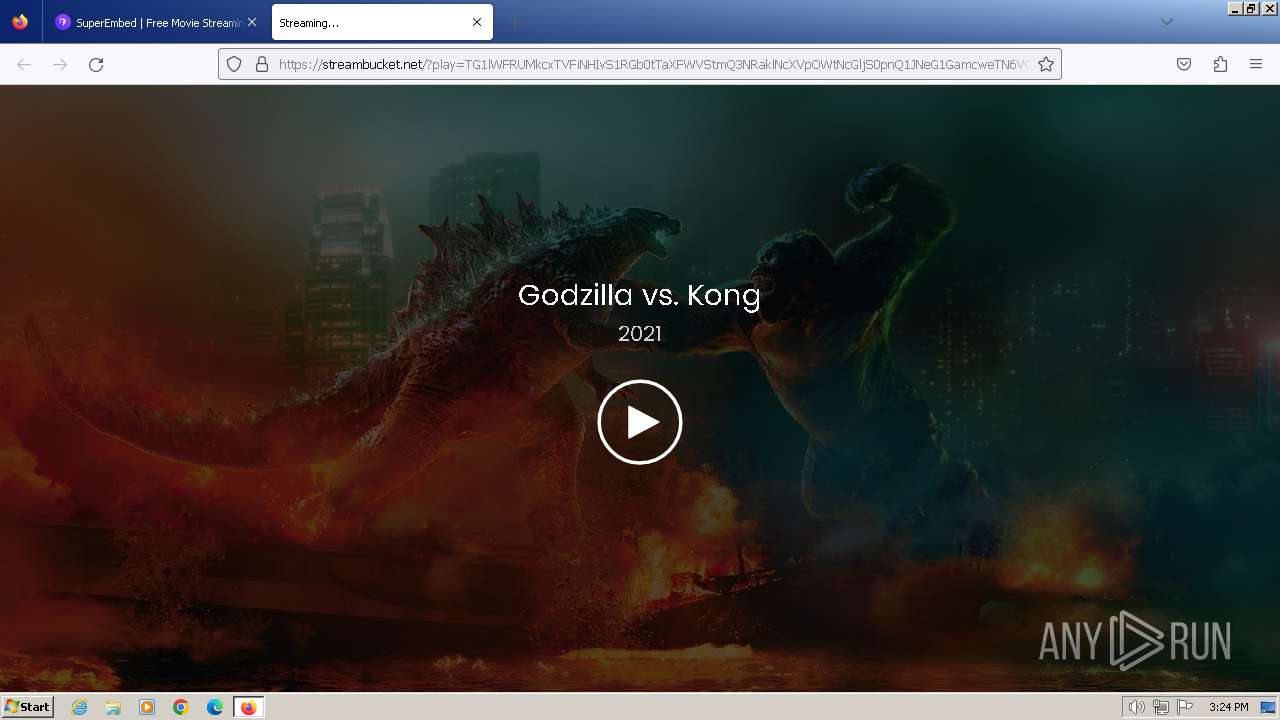Open File Explorer from taskbar
This screenshot has height=720, width=1280.
(113, 707)
